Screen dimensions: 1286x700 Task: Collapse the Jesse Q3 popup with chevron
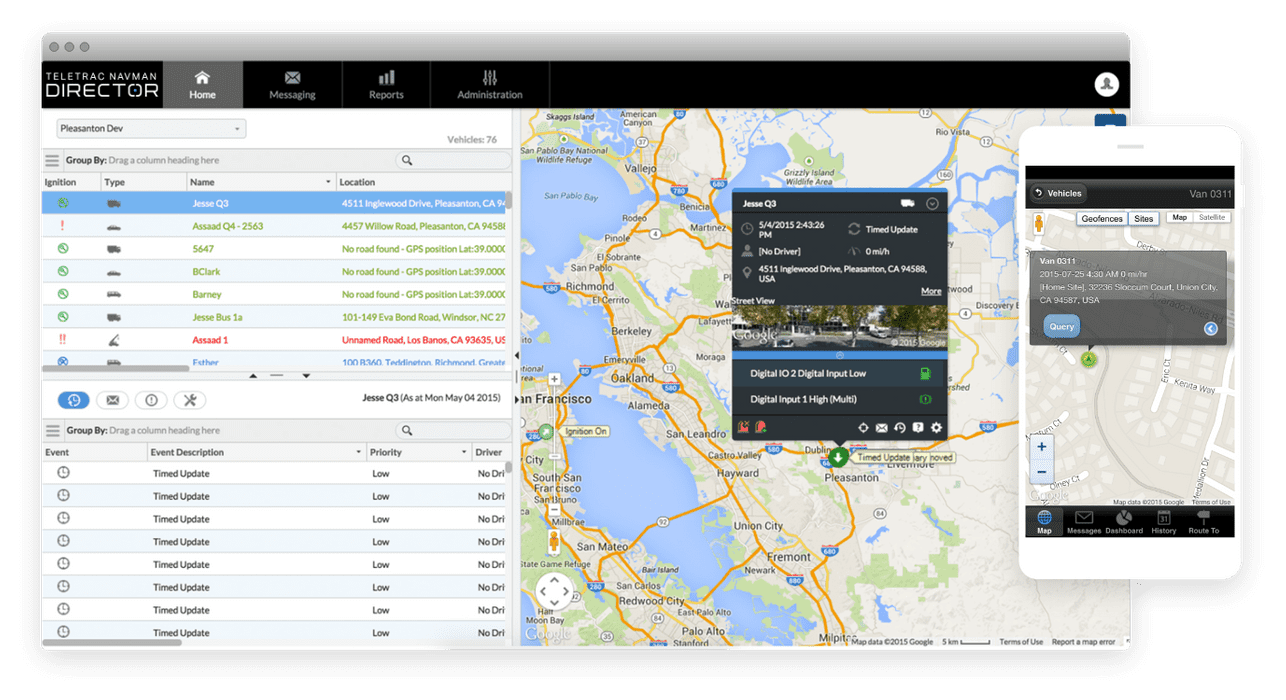[932, 204]
